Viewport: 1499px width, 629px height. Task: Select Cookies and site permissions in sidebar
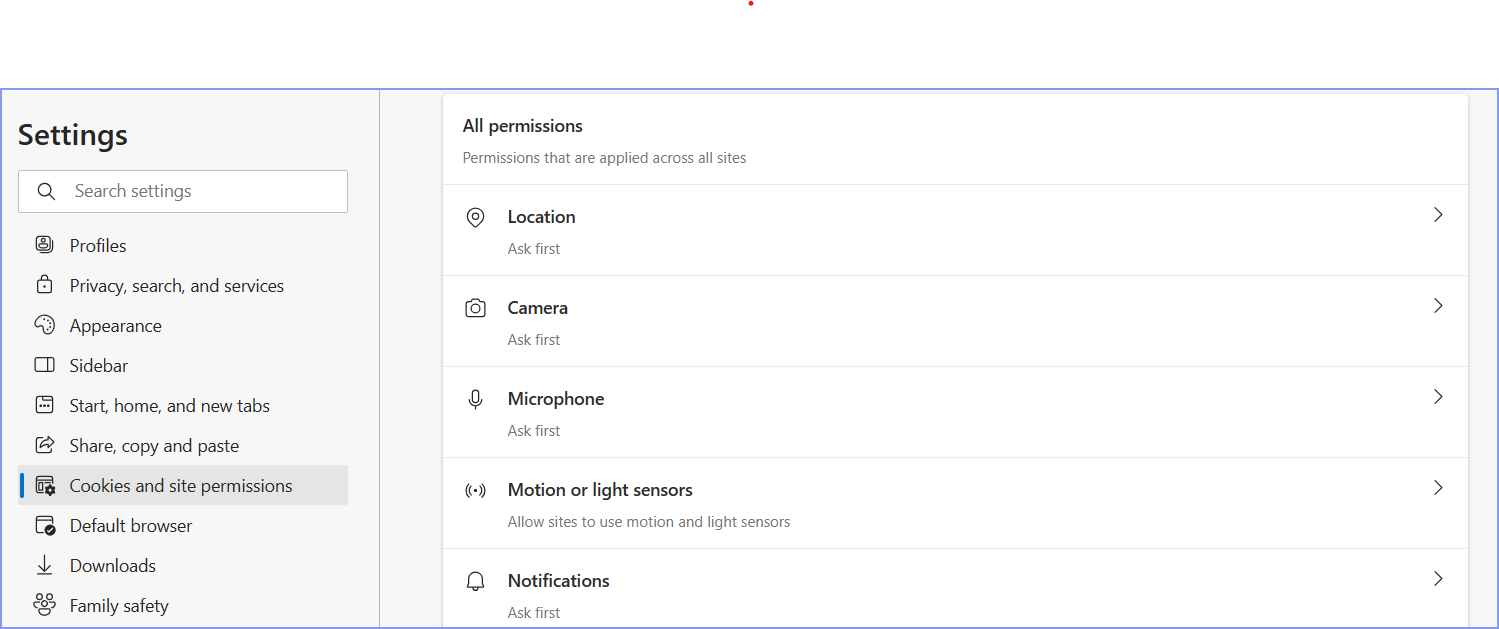coord(180,484)
